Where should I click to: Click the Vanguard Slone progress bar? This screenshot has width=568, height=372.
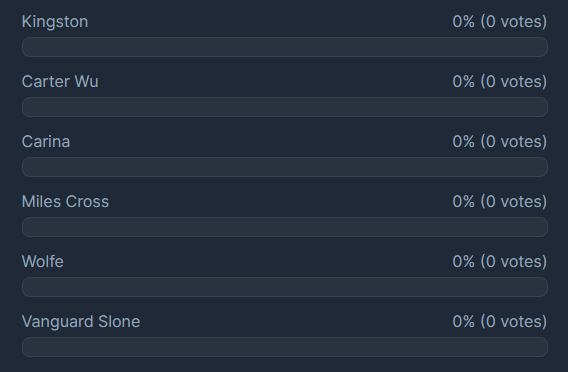point(285,347)
